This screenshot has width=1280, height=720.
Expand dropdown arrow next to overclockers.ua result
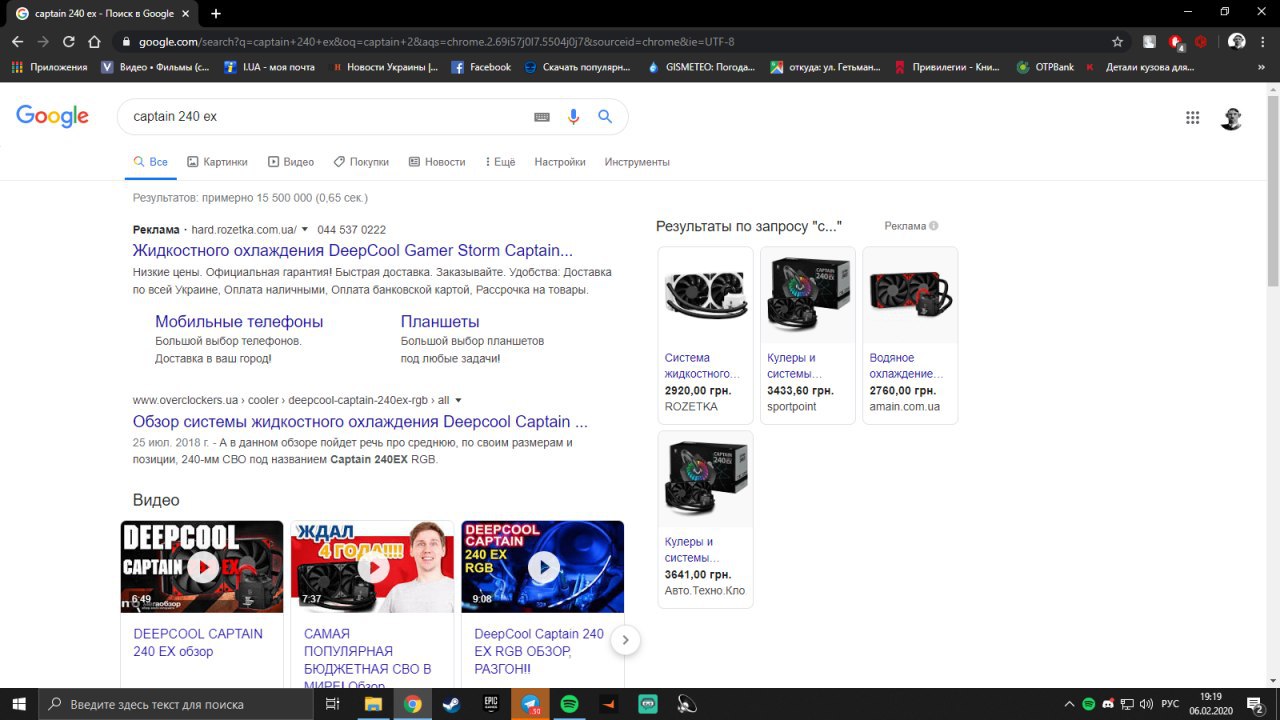[458, 400]
